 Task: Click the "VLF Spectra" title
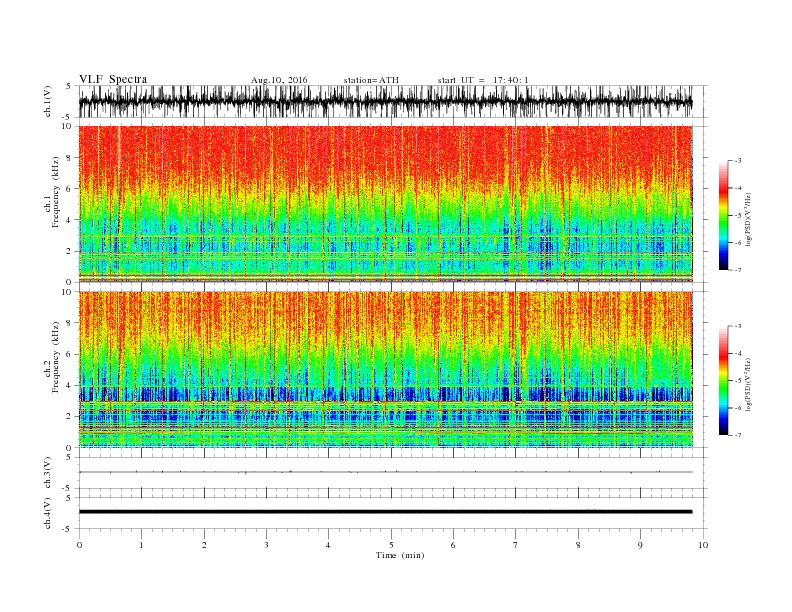point(113,79)
